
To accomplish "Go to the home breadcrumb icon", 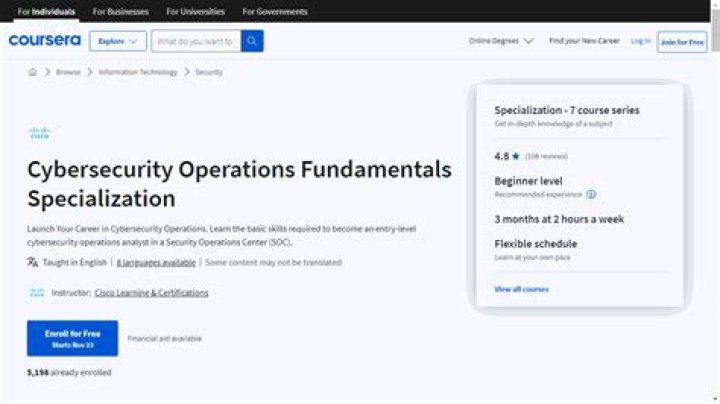I will 32,72.
